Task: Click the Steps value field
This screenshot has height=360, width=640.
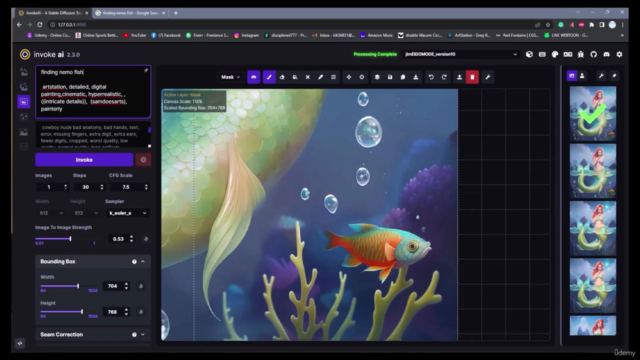Action: point(86,187)
